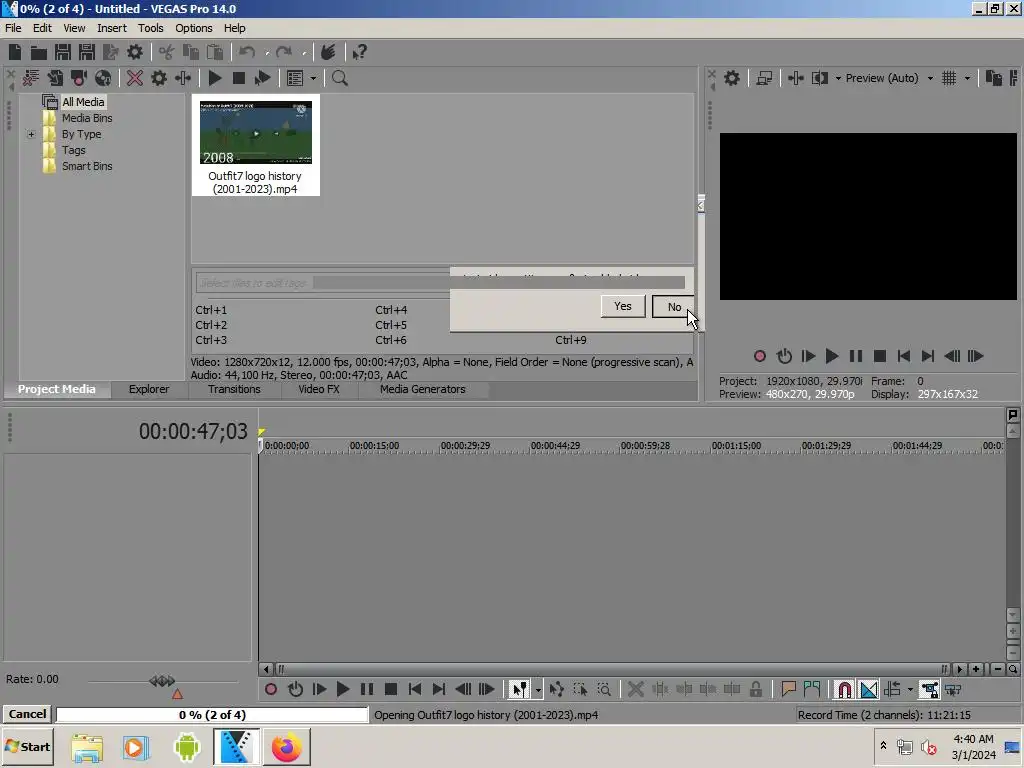The image size is (1024, 768).
Task: Open the Options menu
Action: click(x=193, y=28)
